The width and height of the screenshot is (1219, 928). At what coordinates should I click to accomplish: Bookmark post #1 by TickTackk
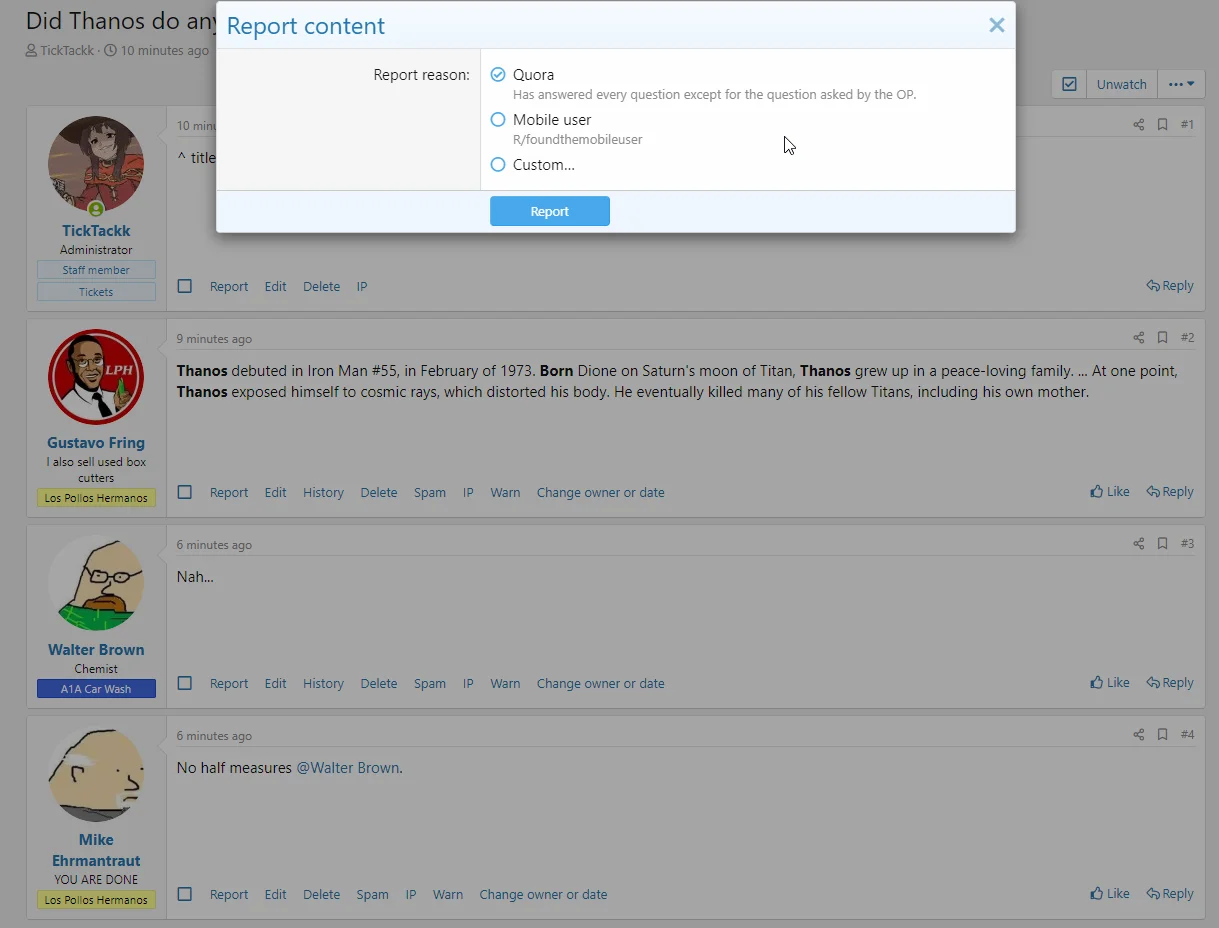[1162, 125]
